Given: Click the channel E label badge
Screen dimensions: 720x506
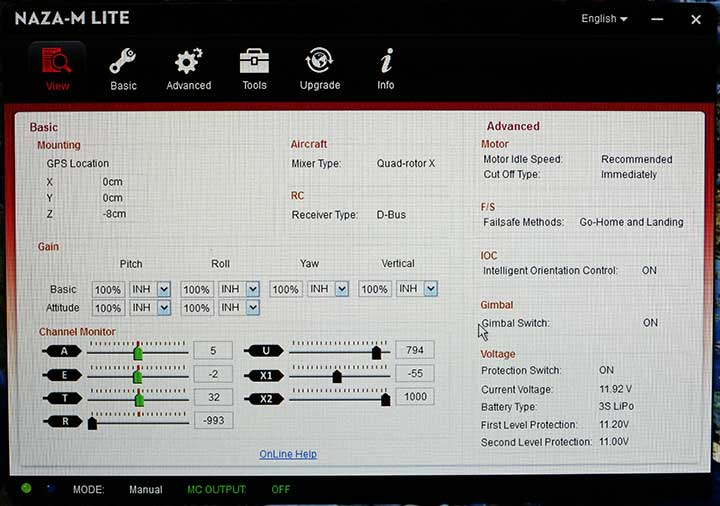Looking at the screenshot, I should (63, 375).
